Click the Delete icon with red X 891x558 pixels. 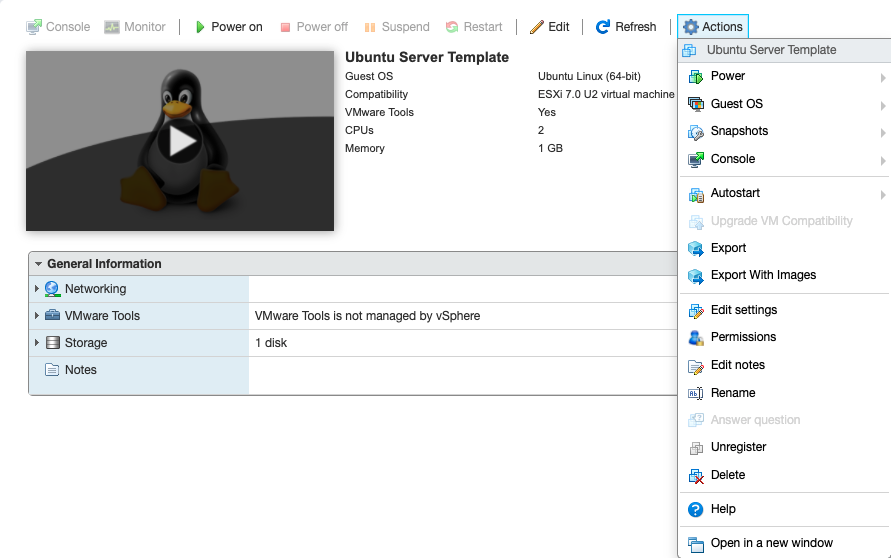(696, 476)
